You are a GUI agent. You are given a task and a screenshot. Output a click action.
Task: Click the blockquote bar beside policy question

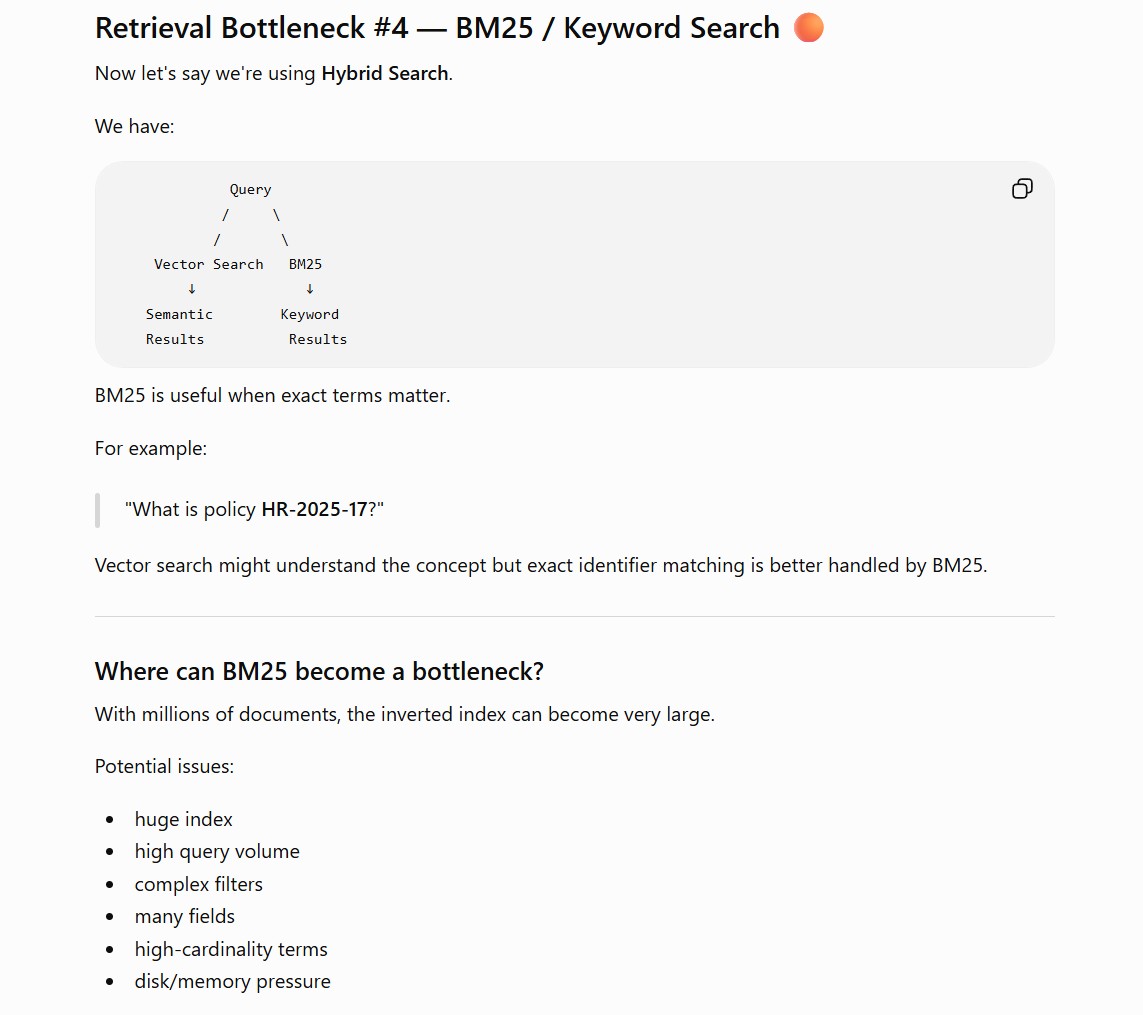[x=98, y=510]
